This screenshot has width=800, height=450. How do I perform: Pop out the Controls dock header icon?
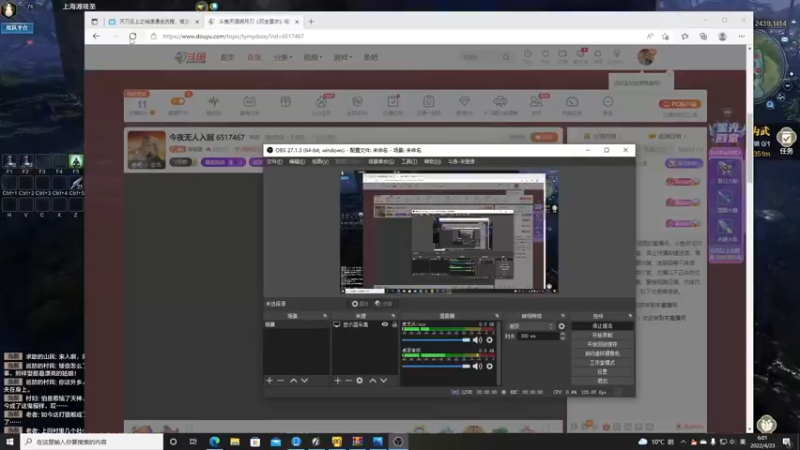(x=630, y=316)
